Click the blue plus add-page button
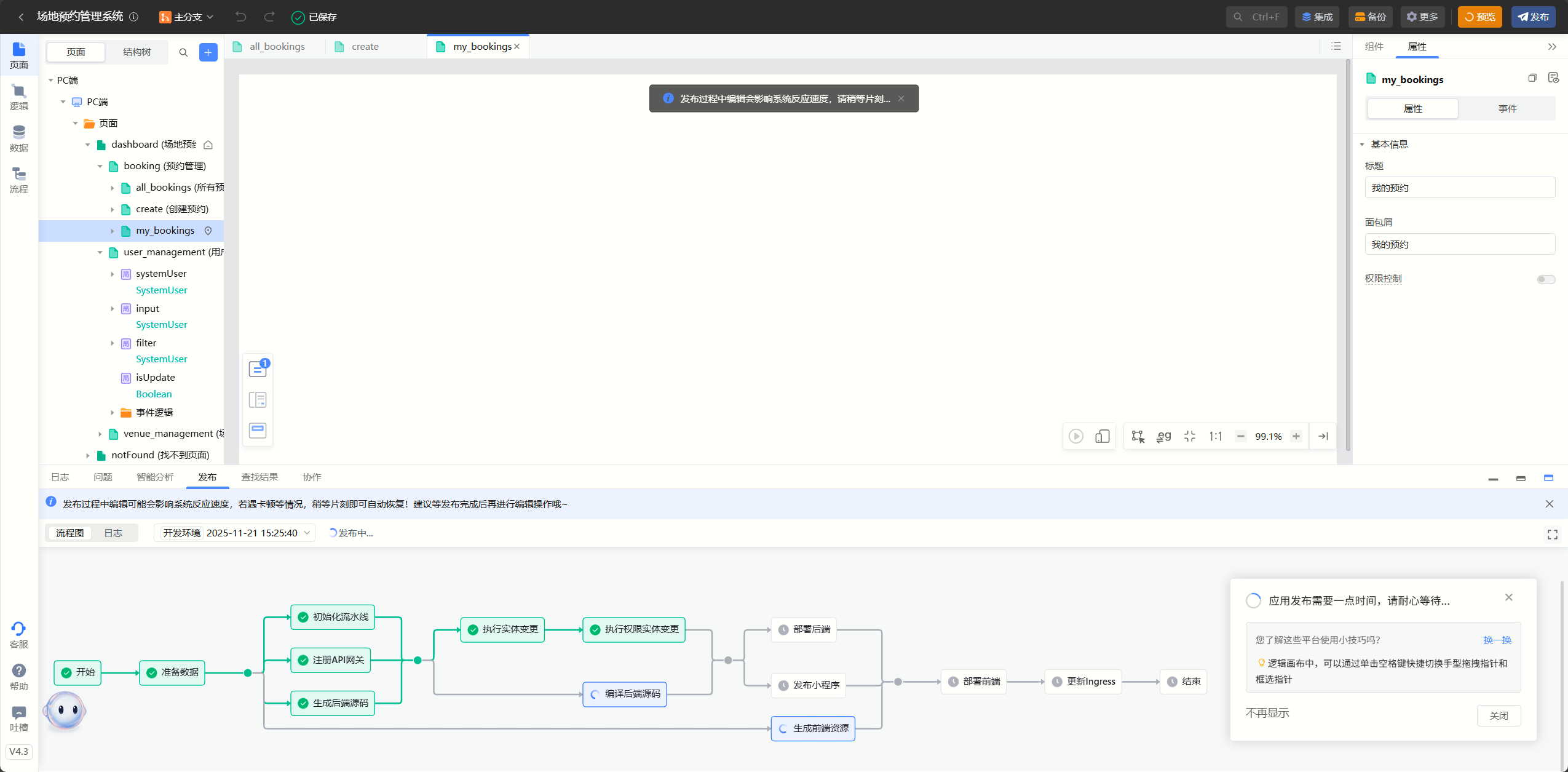The image size is (1568, 772). click(208, 52)
